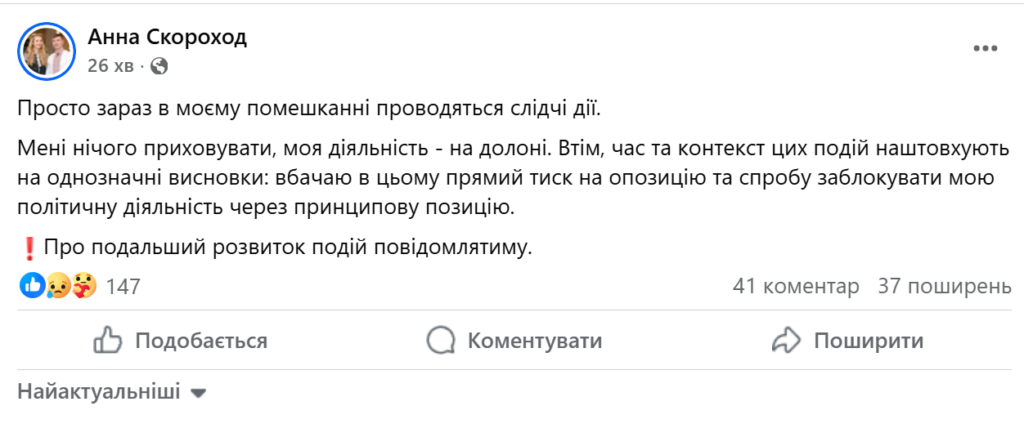
Task: View the 37 поширень shares list
Action: tap(944, 287)
